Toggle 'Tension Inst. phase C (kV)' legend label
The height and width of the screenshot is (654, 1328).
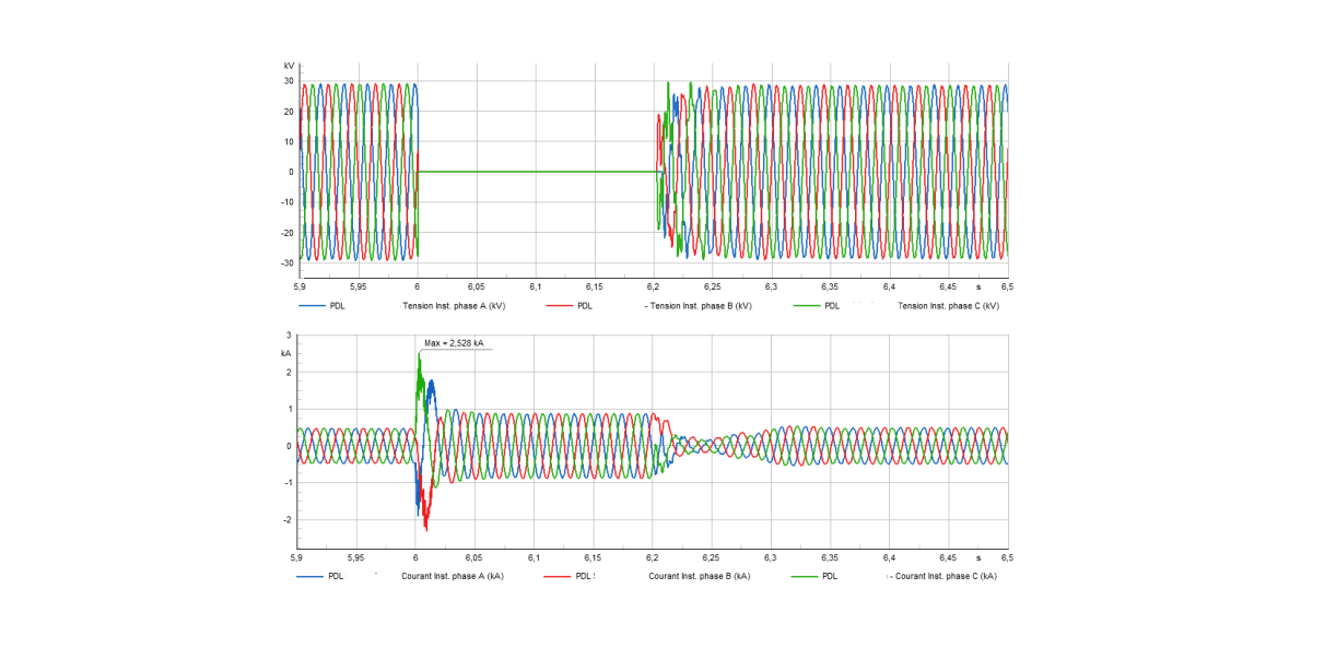click(x=949, y=306)
